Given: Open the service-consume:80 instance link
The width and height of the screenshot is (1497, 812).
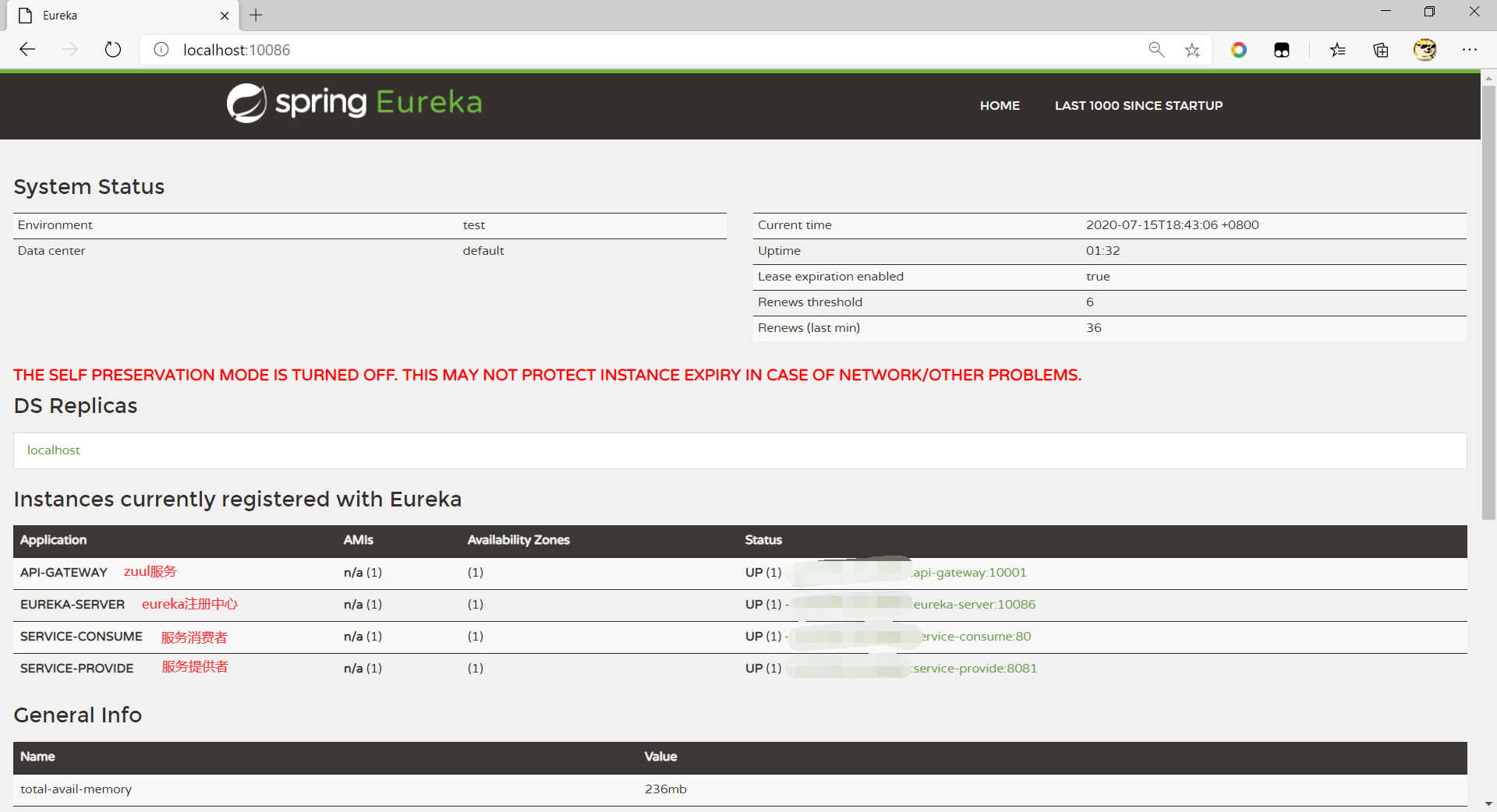Looking at the screenshot, I should click(x=975, y=637).
